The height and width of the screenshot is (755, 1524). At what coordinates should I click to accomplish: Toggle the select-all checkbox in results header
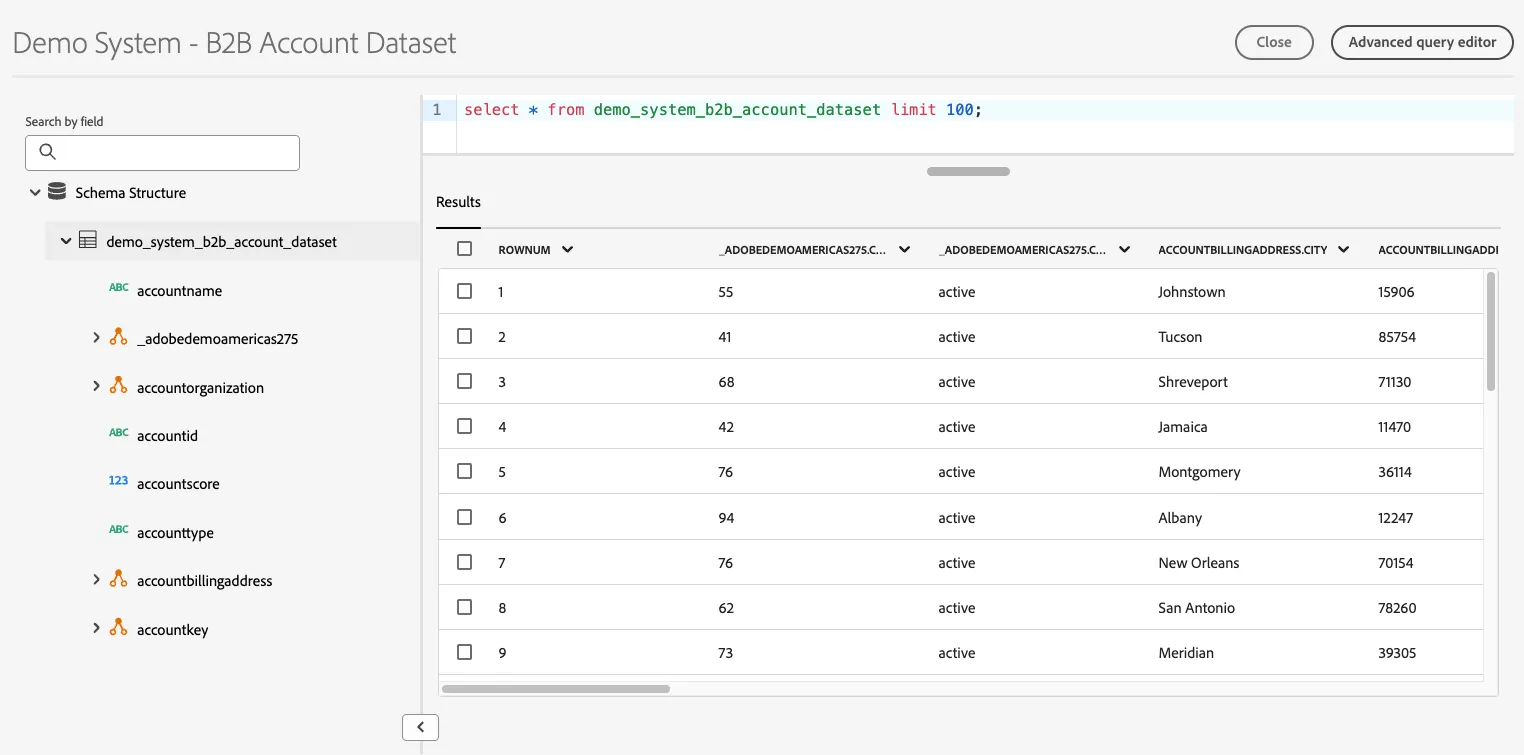[464, 249]
